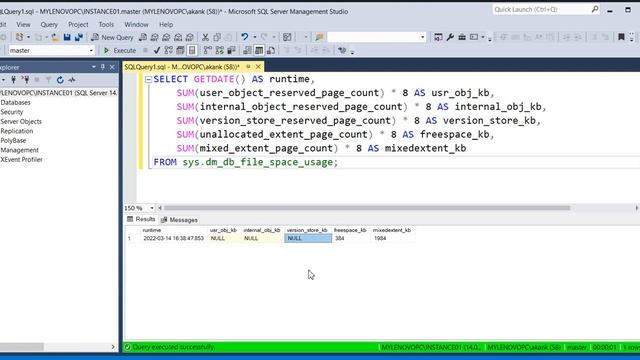This screenshot has width=640, height=360.
Task: Connect Object Explorer with plug icon
Action: pos(13,80)
